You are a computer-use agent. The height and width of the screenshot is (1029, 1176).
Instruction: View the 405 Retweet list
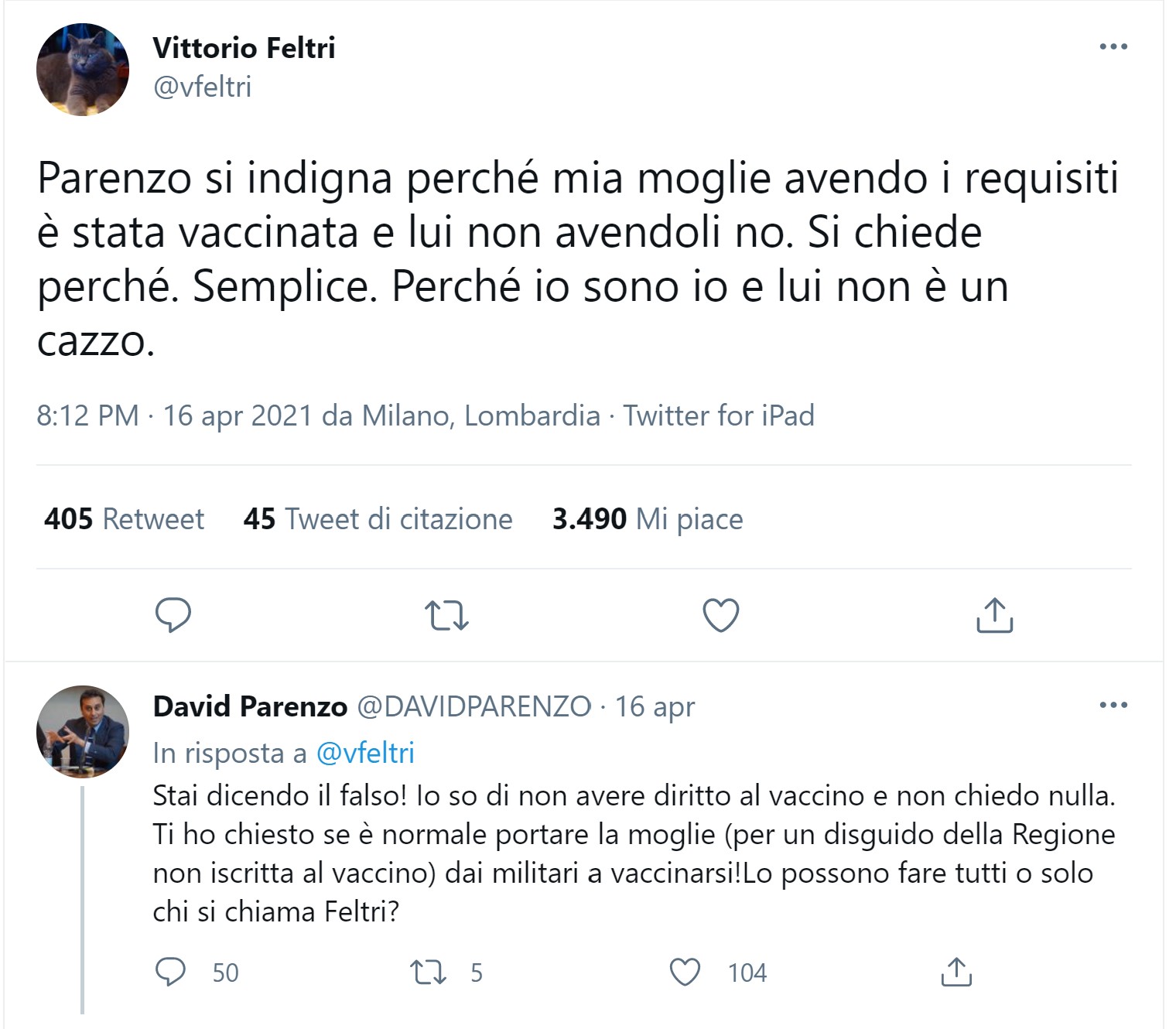tap(125, 518)
